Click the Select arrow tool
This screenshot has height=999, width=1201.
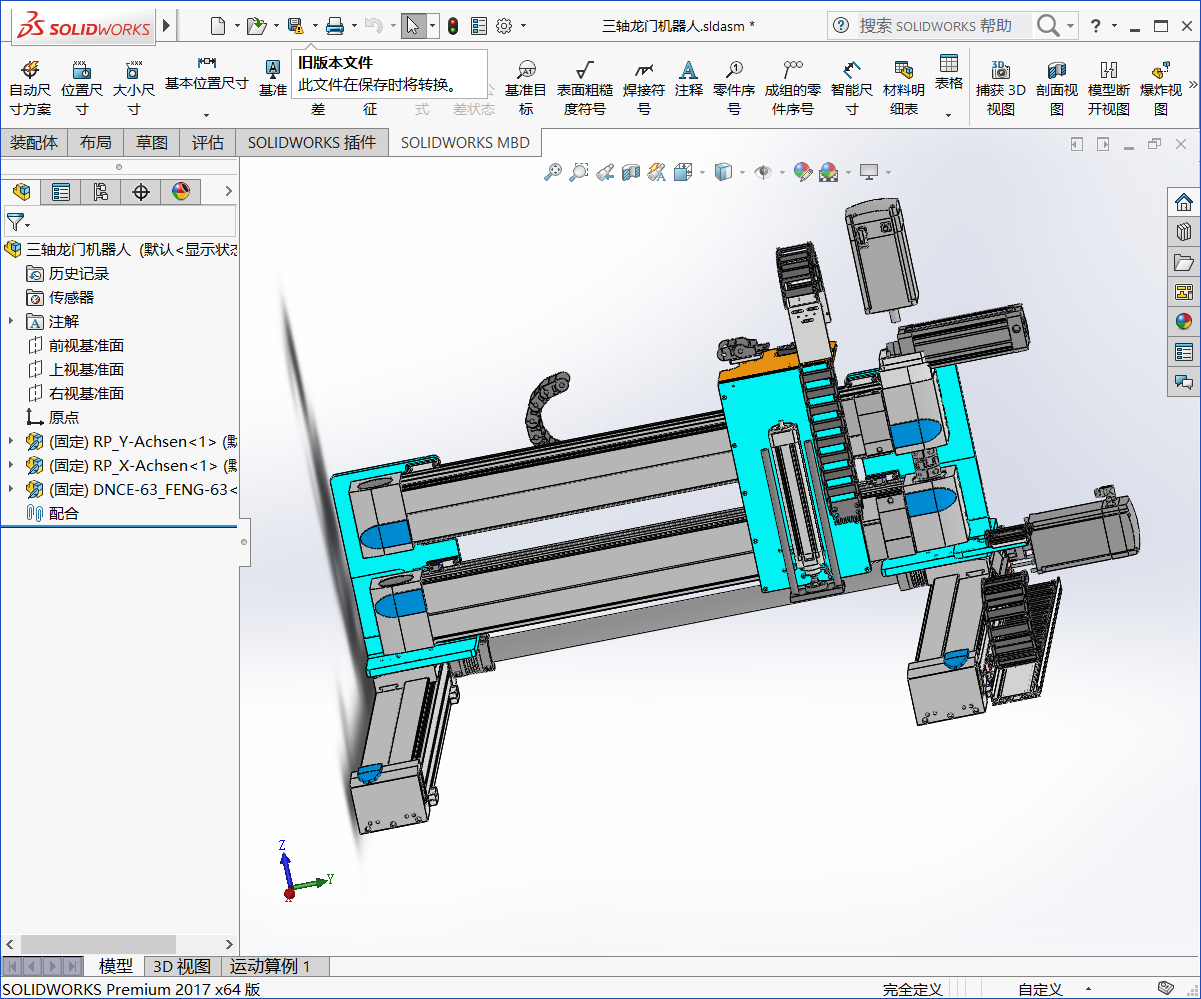point(412,25)
